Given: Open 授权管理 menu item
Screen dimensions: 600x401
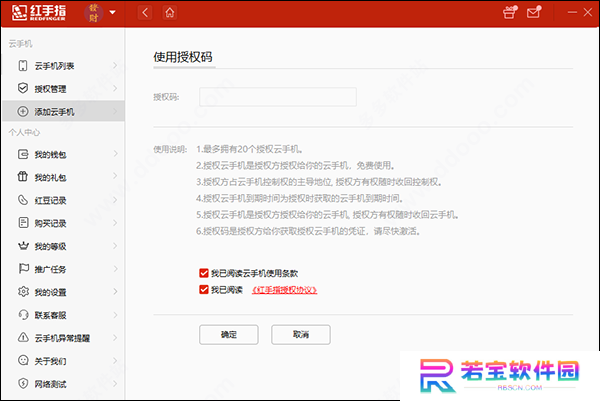Looking at the screenshot, I should (x=63, y=88).
